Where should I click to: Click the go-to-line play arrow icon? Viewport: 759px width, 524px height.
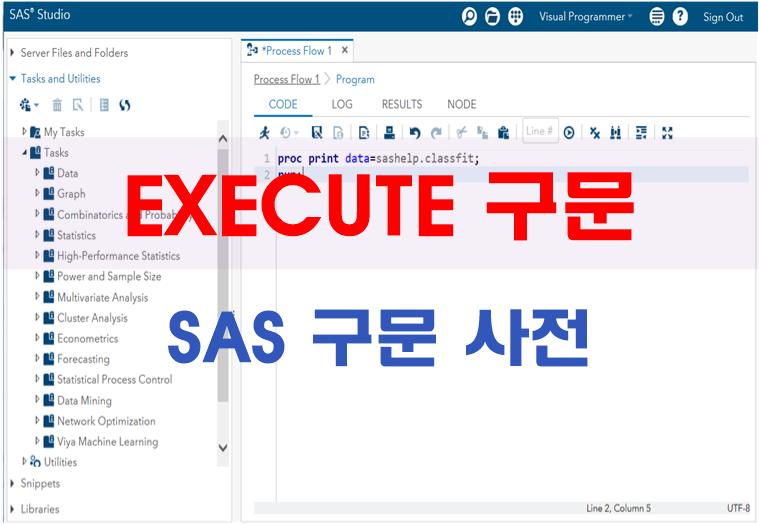tap(569, 132)
